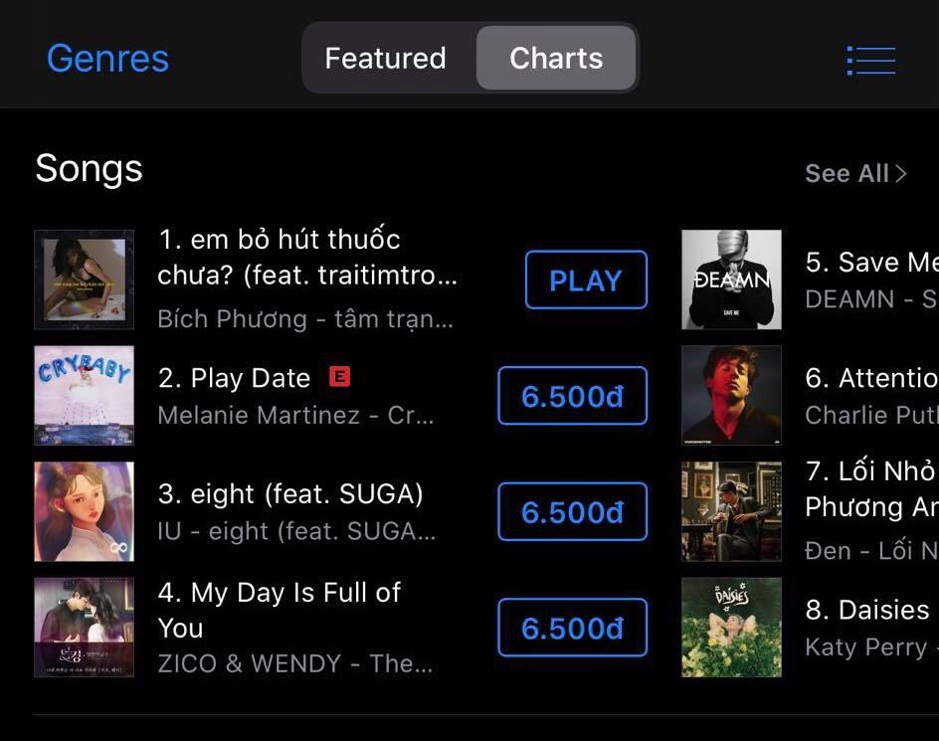
Task: Tap the Cry Baby album cover
Action: 84,396
